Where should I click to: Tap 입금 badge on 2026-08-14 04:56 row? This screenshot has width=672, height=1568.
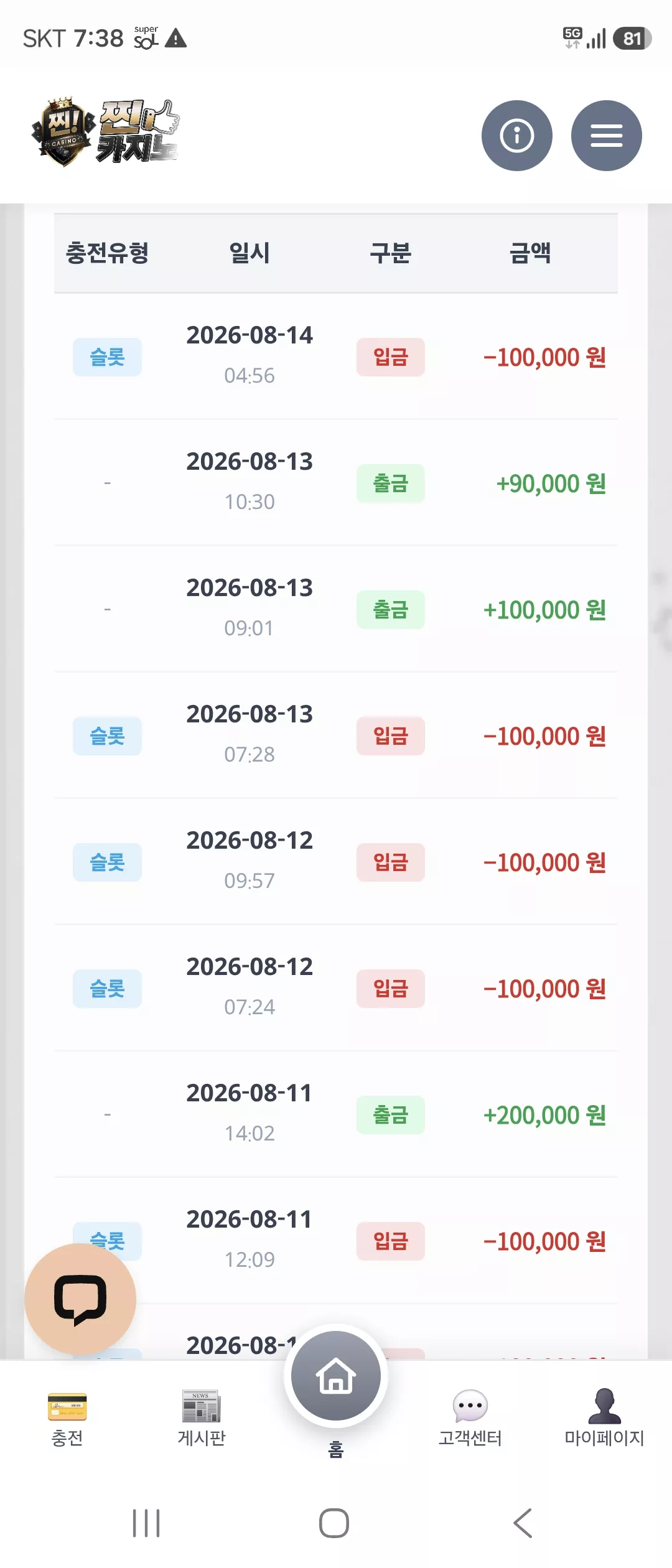click(391, 357)
